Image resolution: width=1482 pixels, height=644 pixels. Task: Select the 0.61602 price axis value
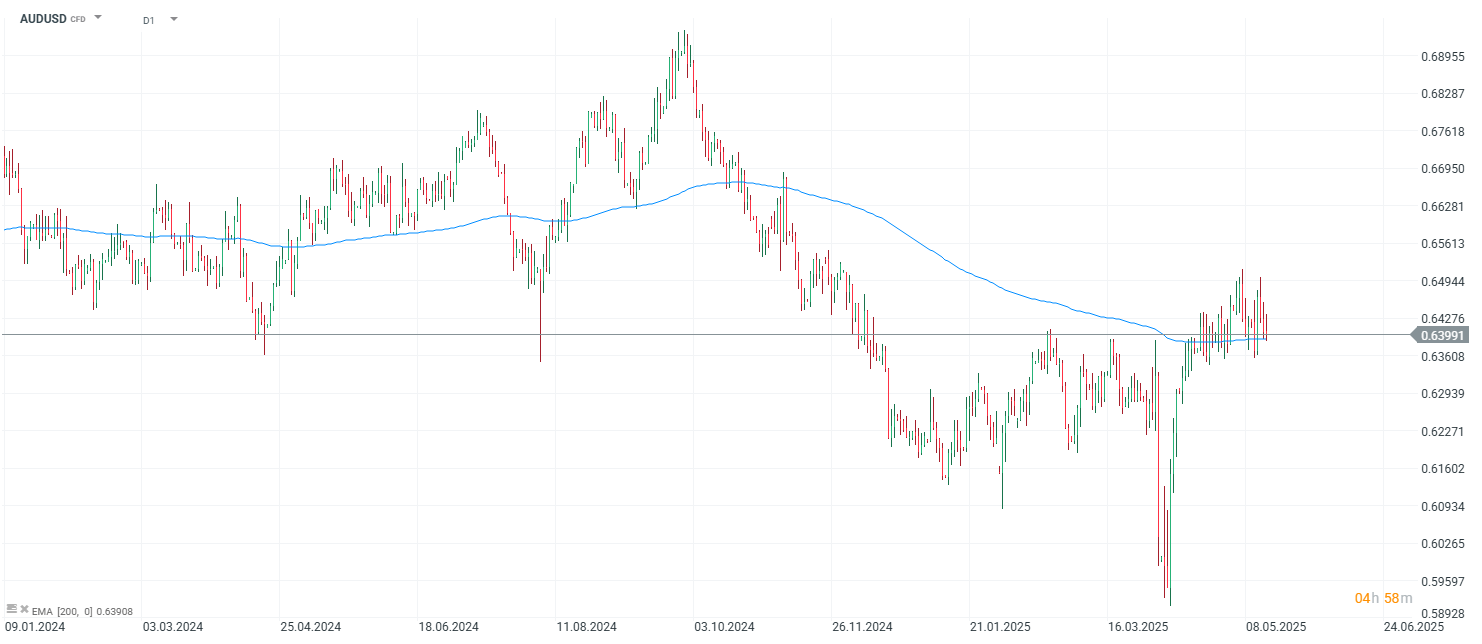1442,469
